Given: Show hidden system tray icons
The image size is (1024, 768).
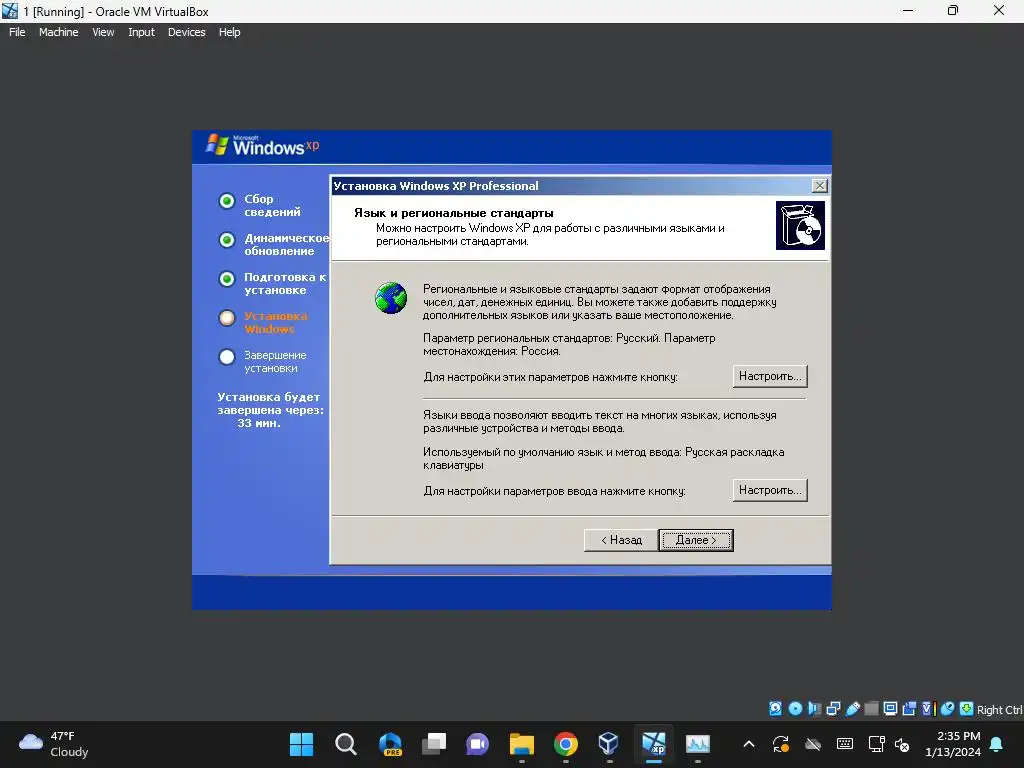Looking at the screenshot, I should tap(749, 744).
